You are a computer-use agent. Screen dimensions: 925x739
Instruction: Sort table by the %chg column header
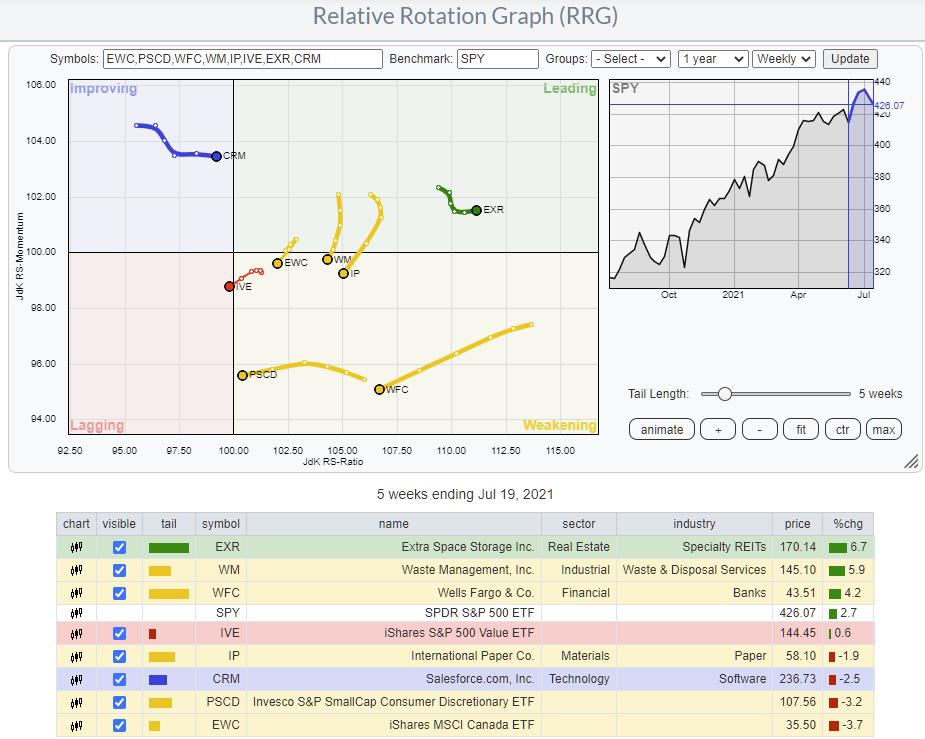pos(848,523)
